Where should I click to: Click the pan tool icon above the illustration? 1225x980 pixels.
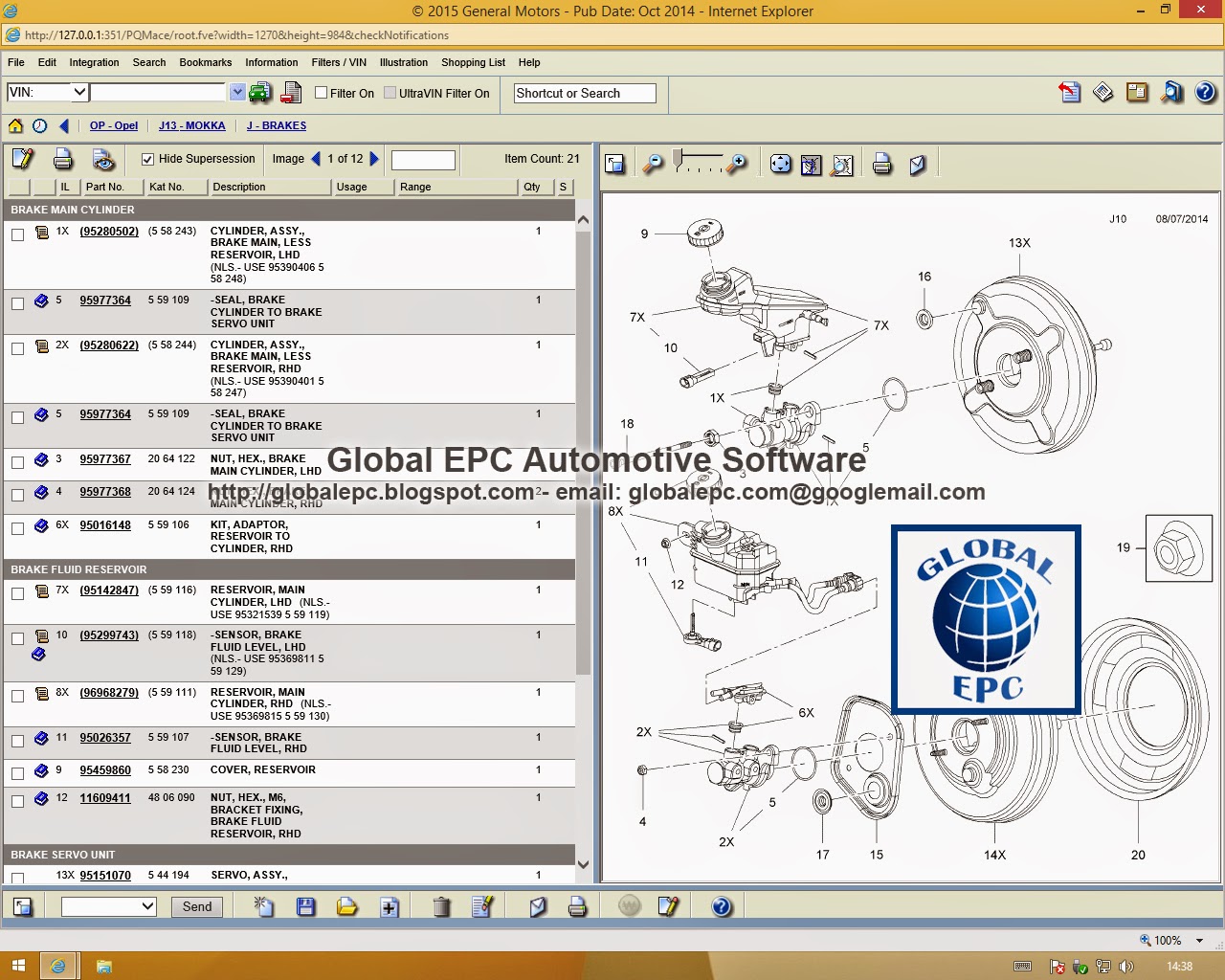tap(780, 163)
